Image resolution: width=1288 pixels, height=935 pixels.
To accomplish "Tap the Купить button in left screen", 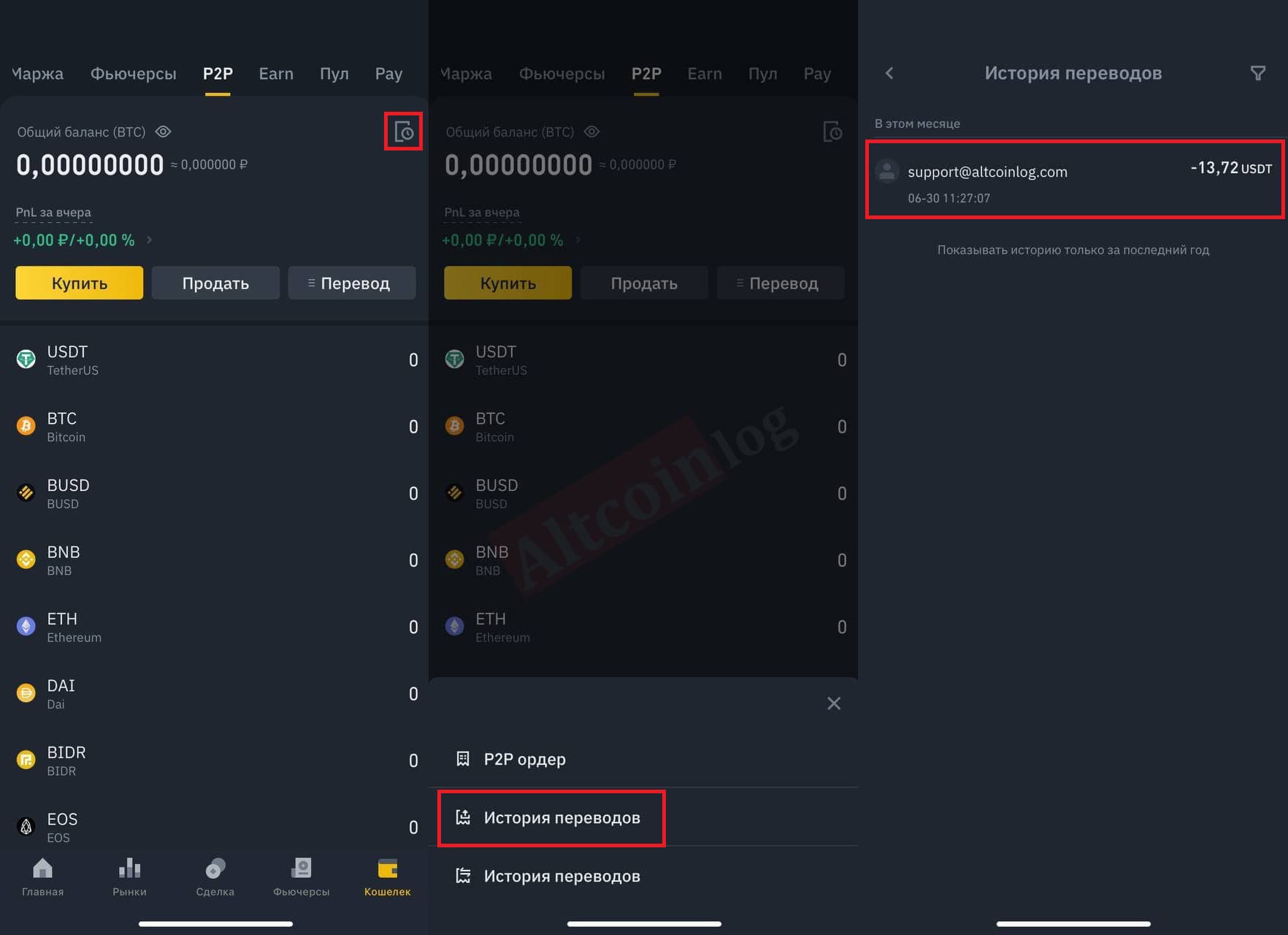I will point(80,283).
